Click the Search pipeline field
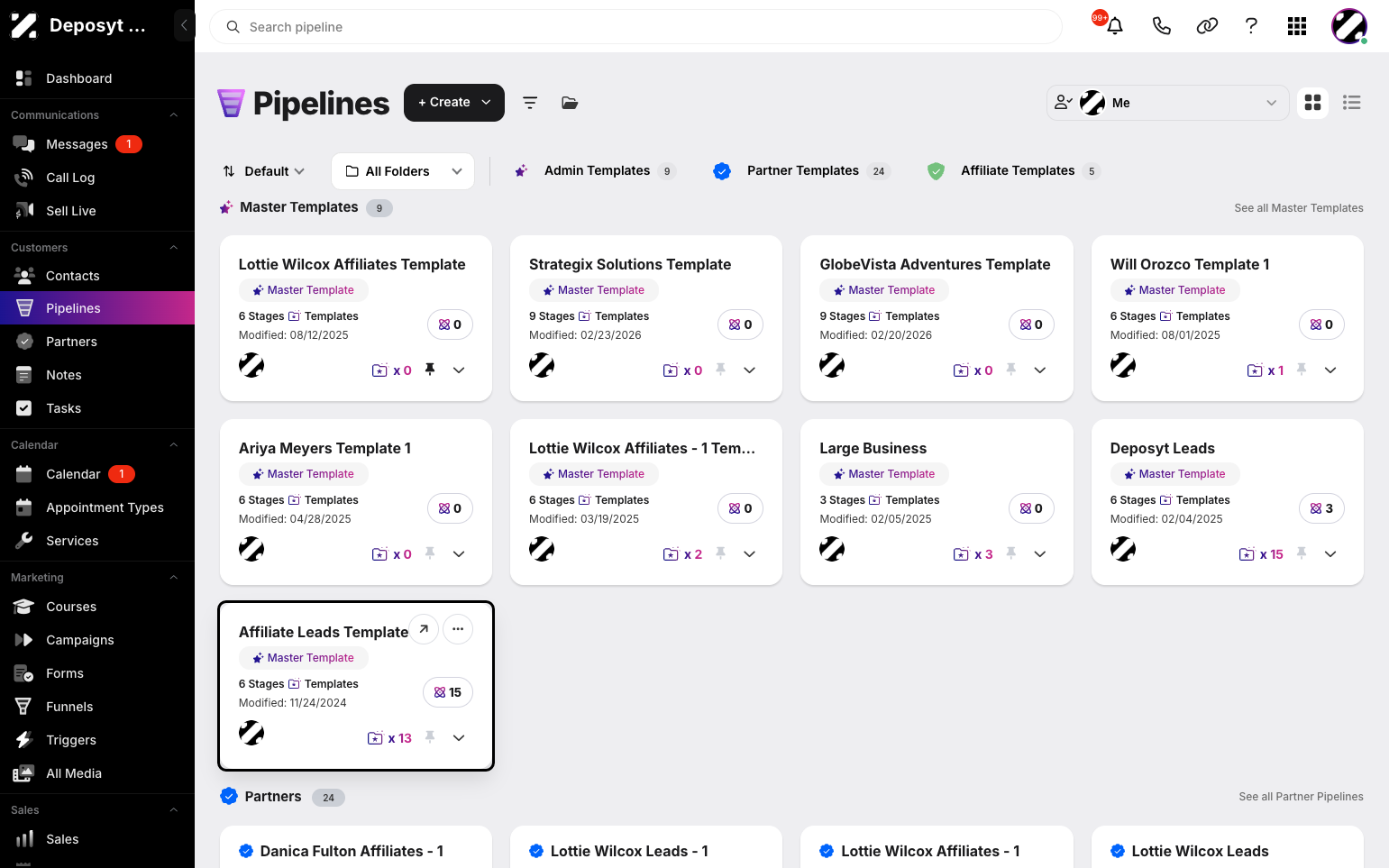This screenshot has height=868, width=1389. [635, 27]
